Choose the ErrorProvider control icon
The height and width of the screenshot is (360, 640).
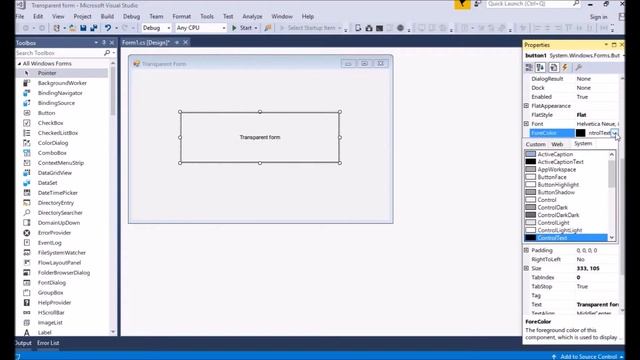[27, 233]
